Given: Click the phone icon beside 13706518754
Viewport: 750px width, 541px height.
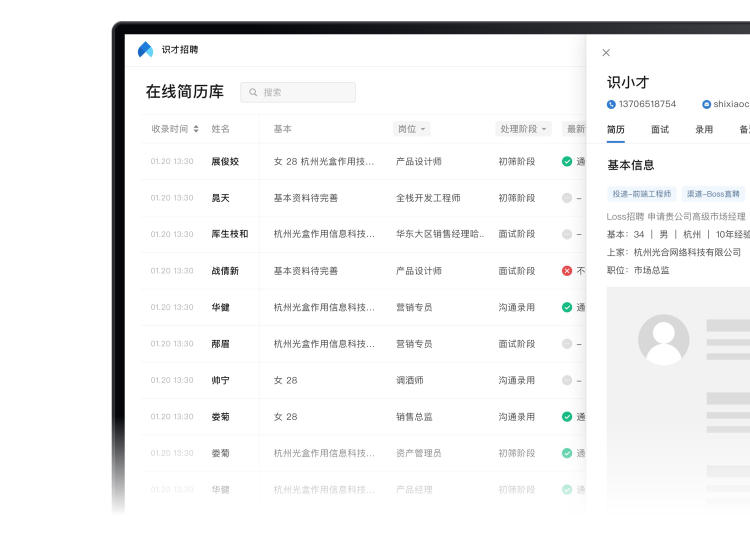Looking at the screenshot, I should [611, 104].
